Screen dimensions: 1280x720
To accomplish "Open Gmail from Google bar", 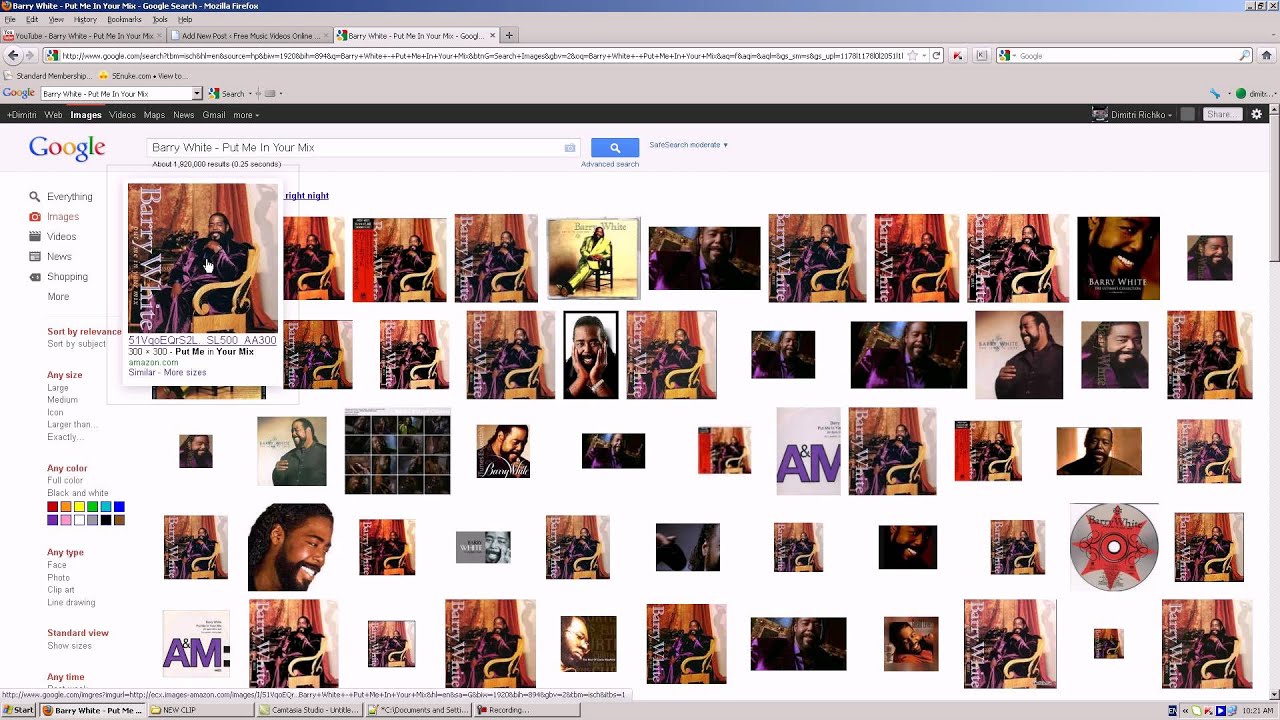I will (214, 115).
